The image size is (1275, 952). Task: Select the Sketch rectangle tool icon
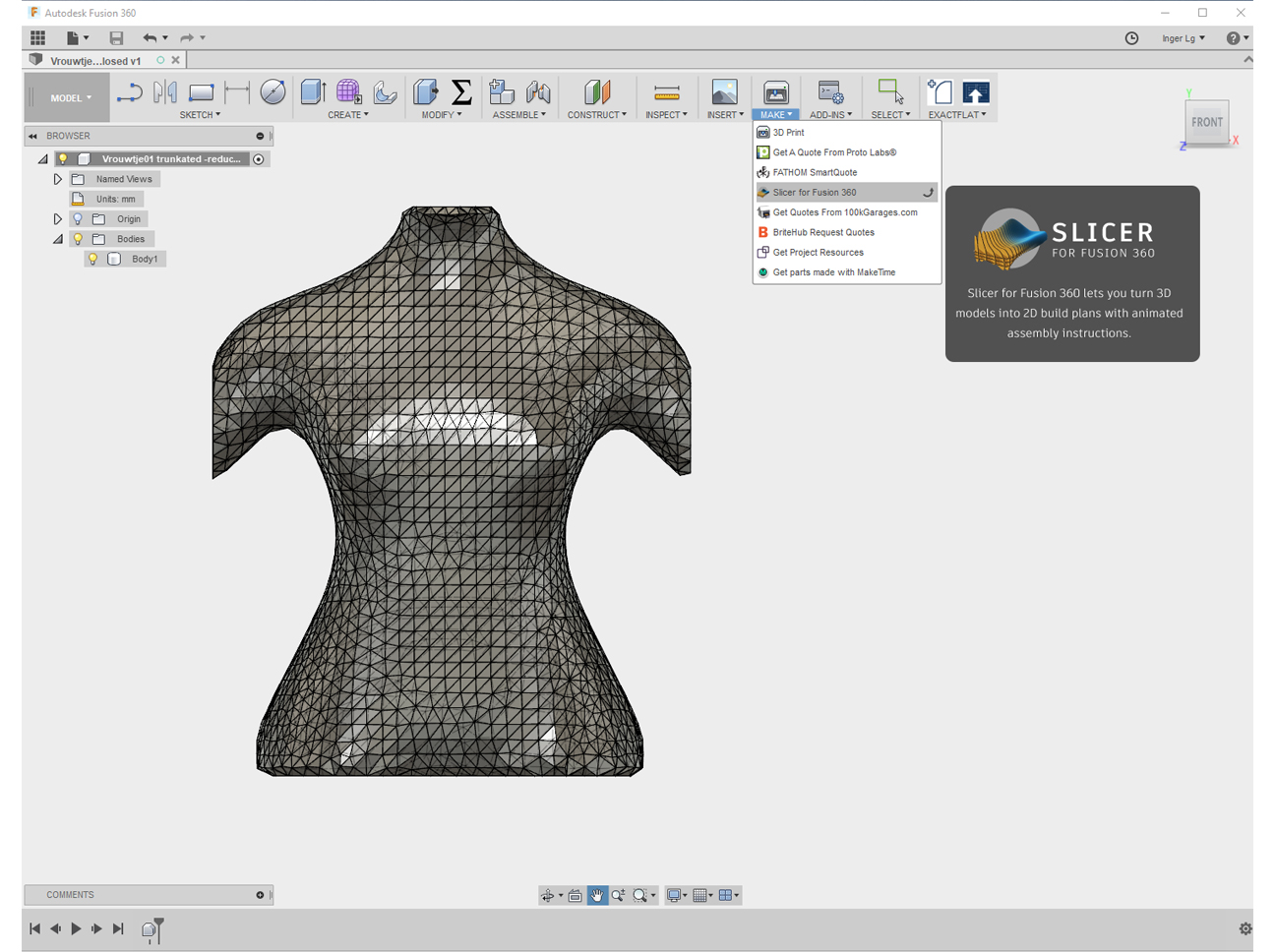click(x=201, y=92)
